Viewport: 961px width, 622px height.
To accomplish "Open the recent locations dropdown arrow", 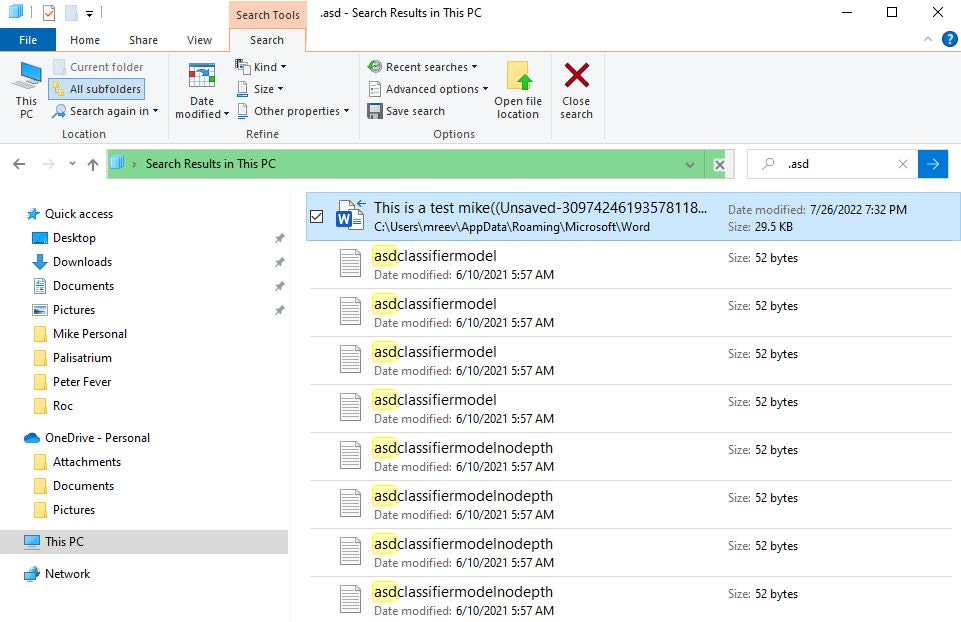I will coord(72,164).
